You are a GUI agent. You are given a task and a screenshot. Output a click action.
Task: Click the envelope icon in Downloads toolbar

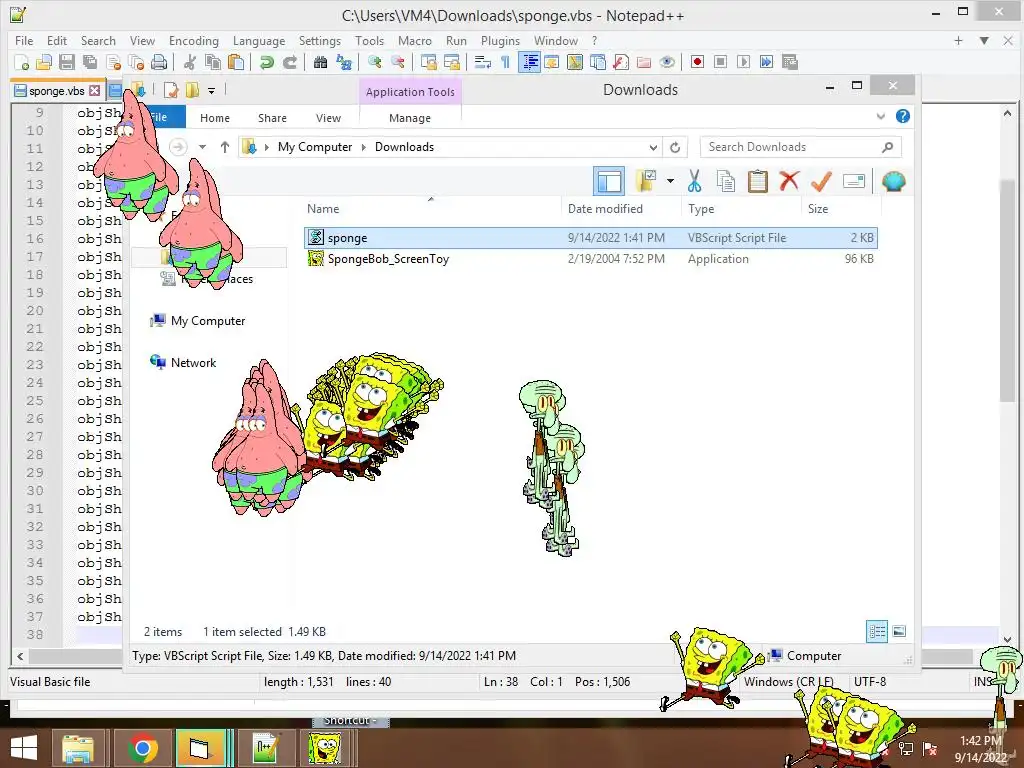pyautogui.click(x=854, y=181)
